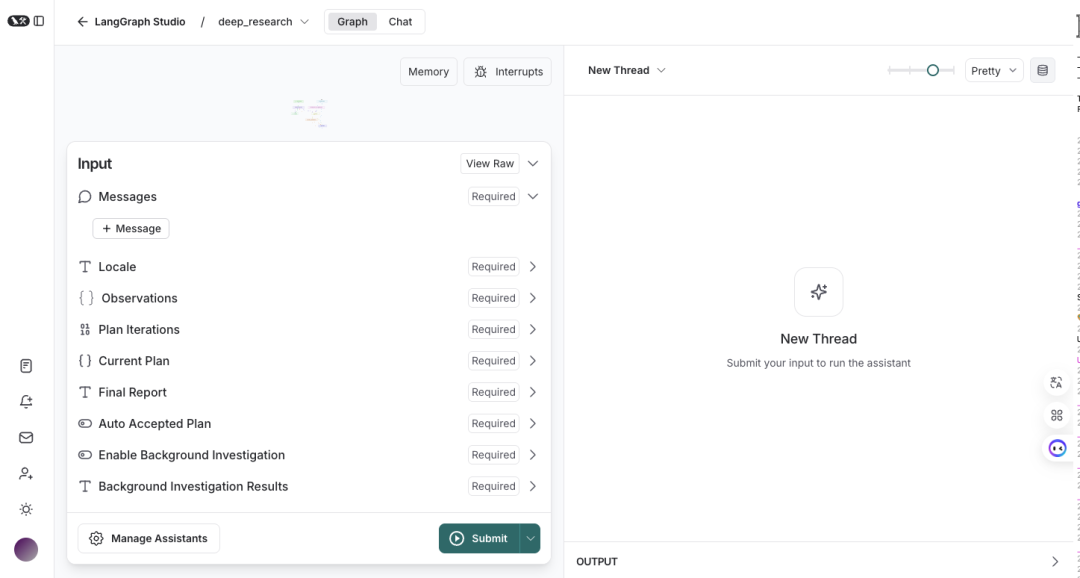Click the Messages chat bubble icon
Screen dimensions: 1080x578
pyautogui.click(x=85, y=197)
